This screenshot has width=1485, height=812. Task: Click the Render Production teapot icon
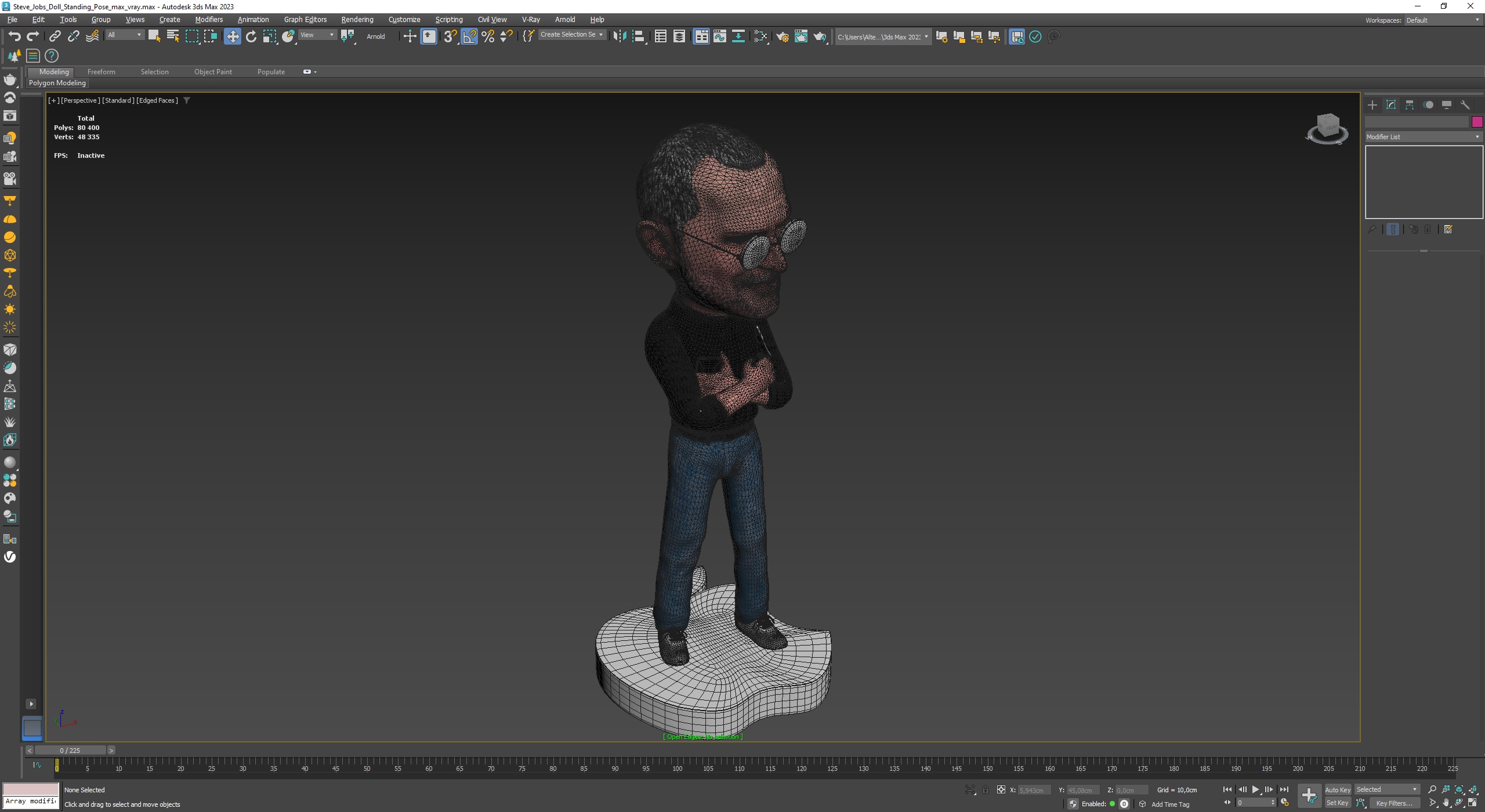[819, 37]
